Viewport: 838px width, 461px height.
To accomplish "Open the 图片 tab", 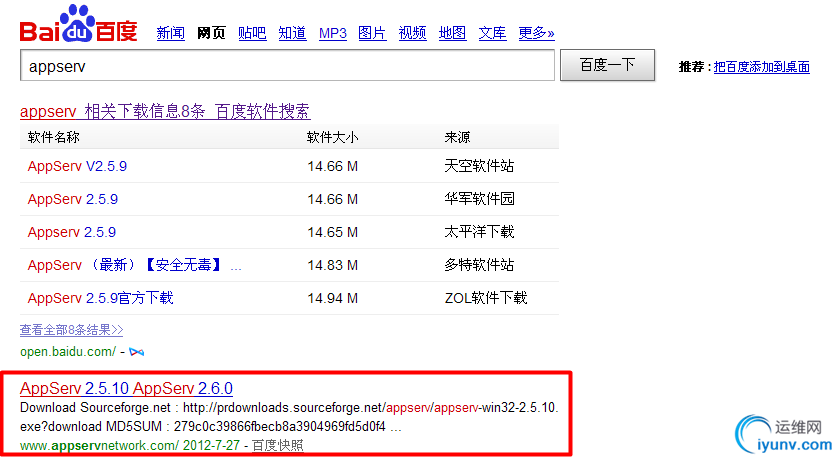I will tap(372, 33).
